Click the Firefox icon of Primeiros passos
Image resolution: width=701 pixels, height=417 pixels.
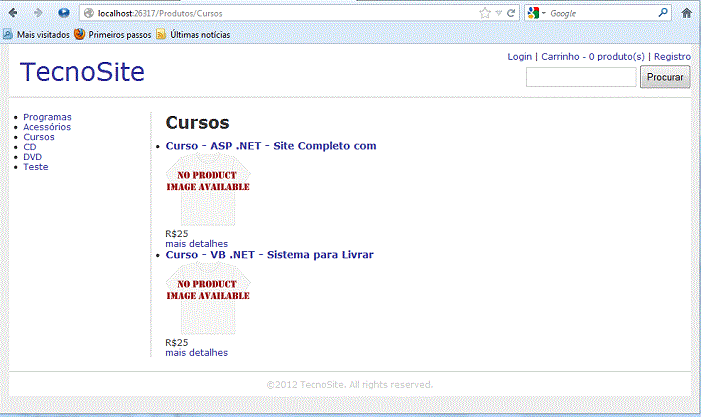pyautogui.click(x=80, y=34)
